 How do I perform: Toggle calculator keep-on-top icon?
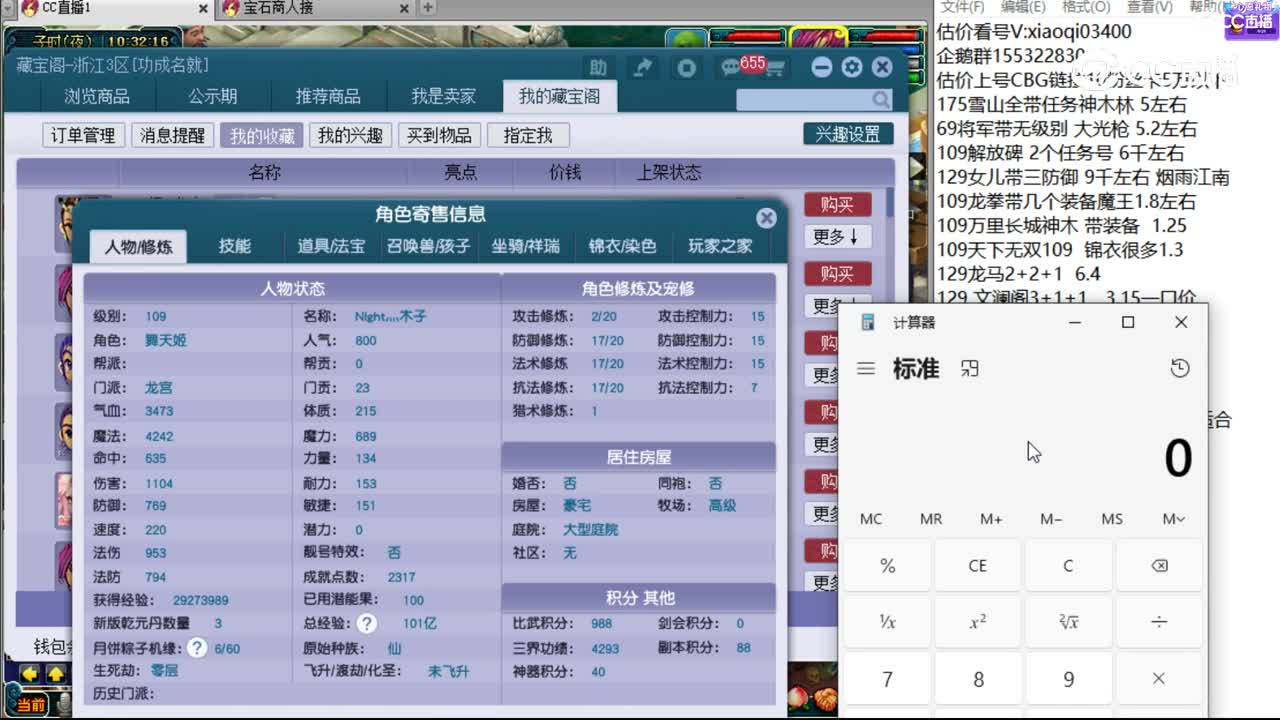tap(969, 369)
